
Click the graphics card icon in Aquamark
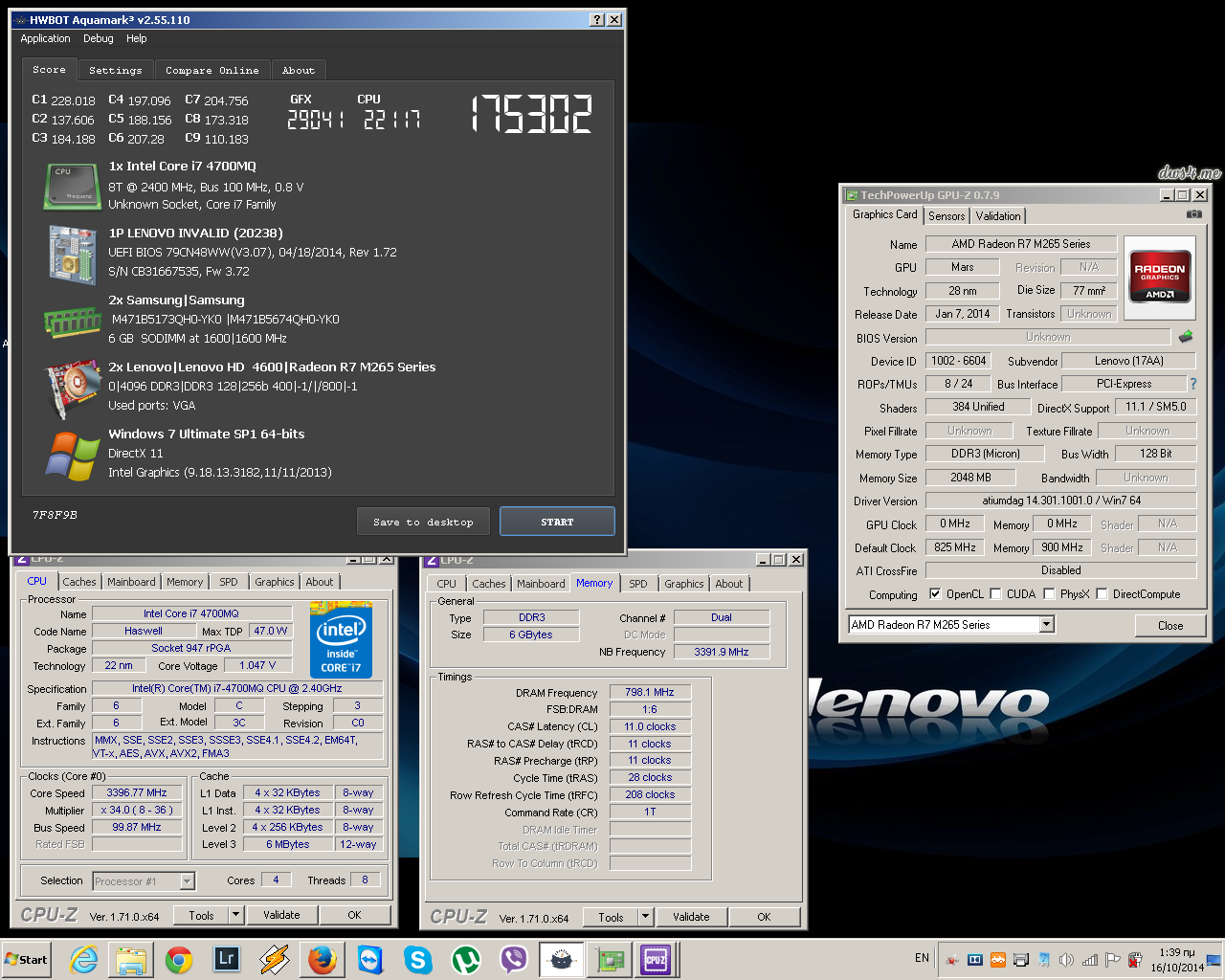click(x=74, y=390)
